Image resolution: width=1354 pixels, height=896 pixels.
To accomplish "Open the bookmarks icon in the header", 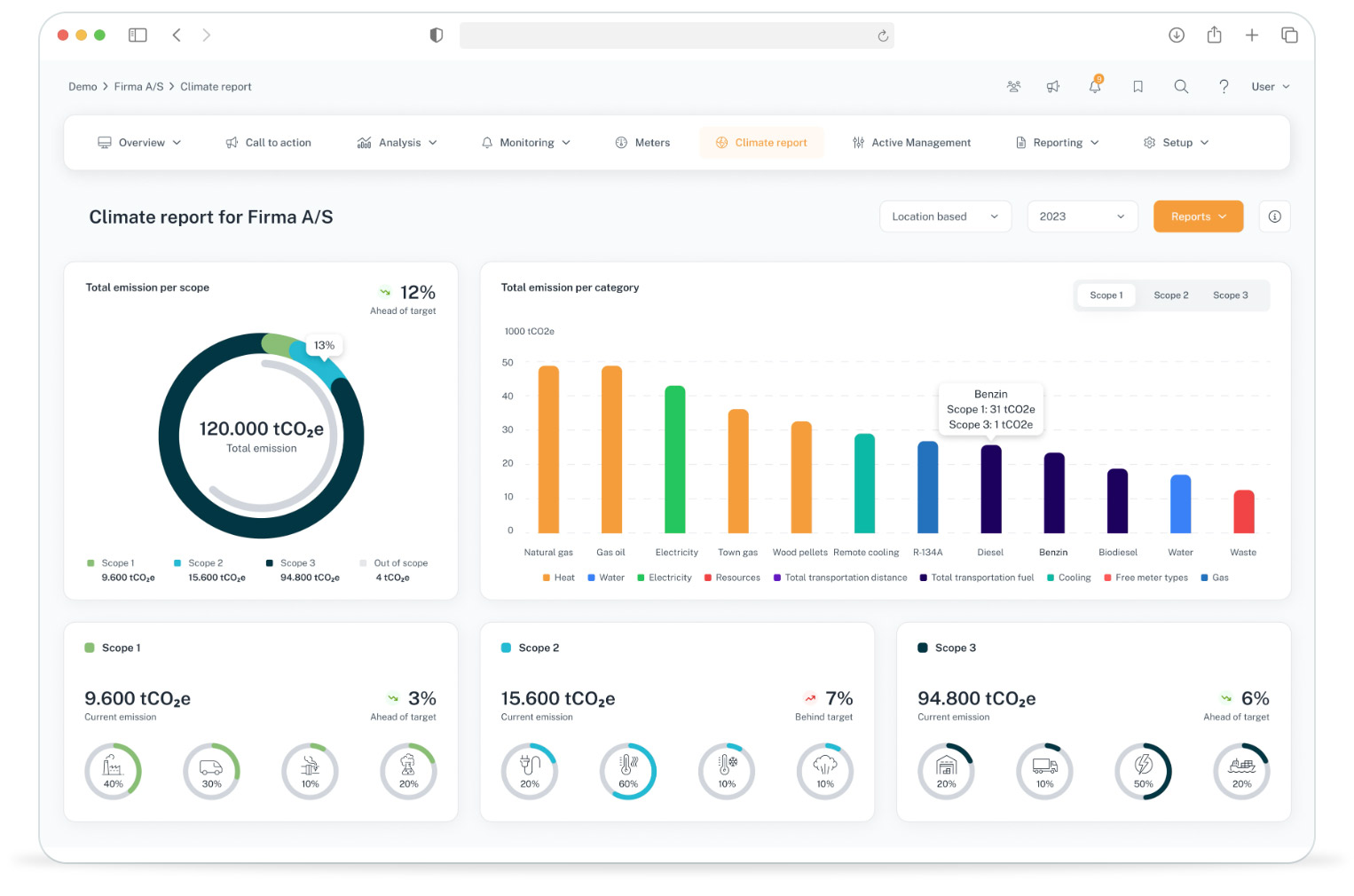I will click(x=1138, y=86).
